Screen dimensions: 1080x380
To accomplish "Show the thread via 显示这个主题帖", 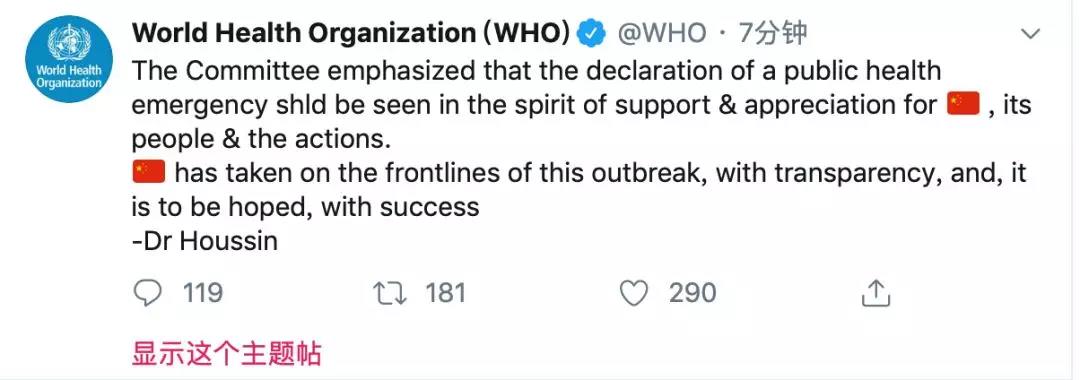I will (227, 353).
